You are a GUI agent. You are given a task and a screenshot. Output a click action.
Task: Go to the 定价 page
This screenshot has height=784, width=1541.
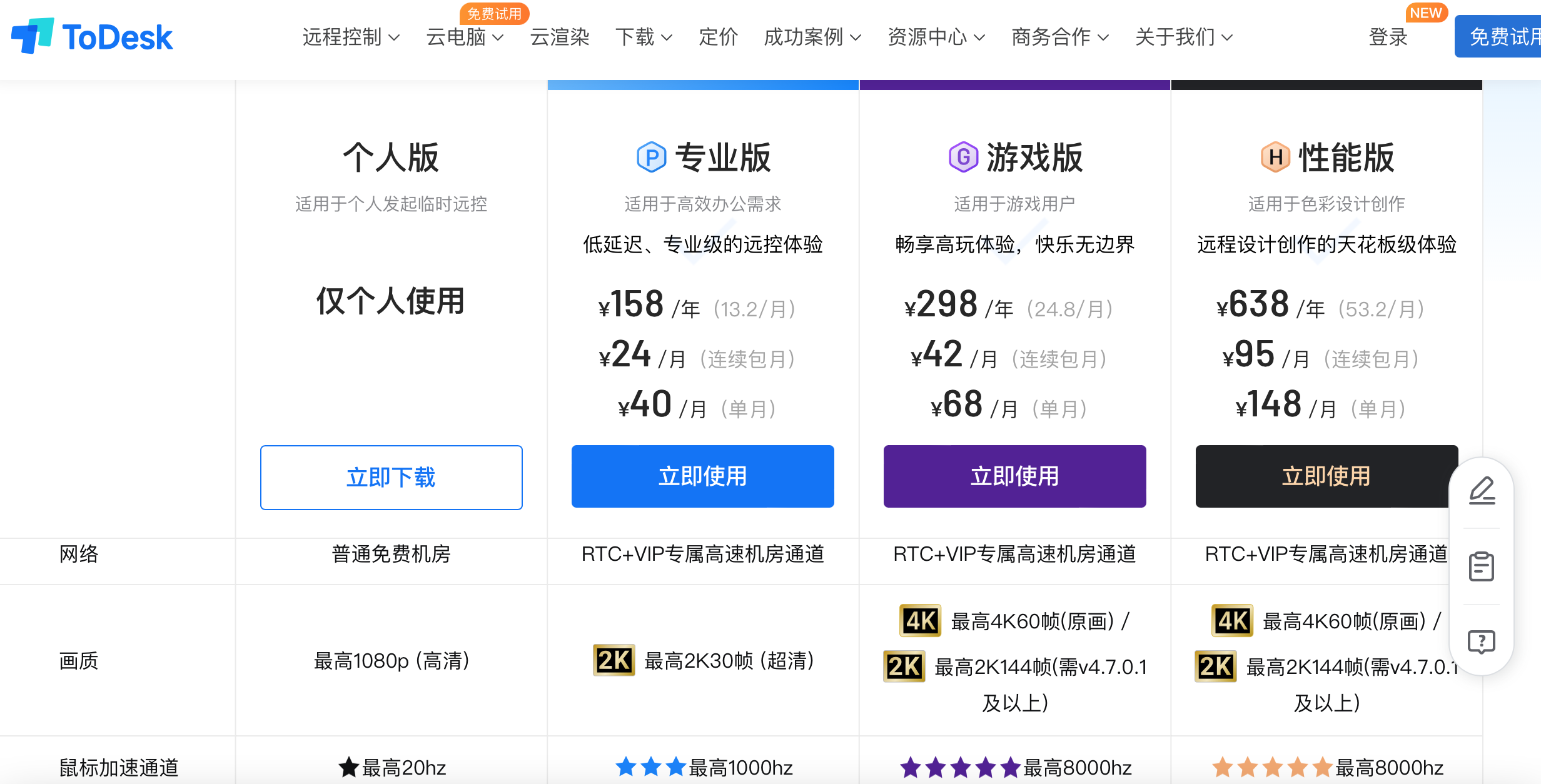coord(718,38)
